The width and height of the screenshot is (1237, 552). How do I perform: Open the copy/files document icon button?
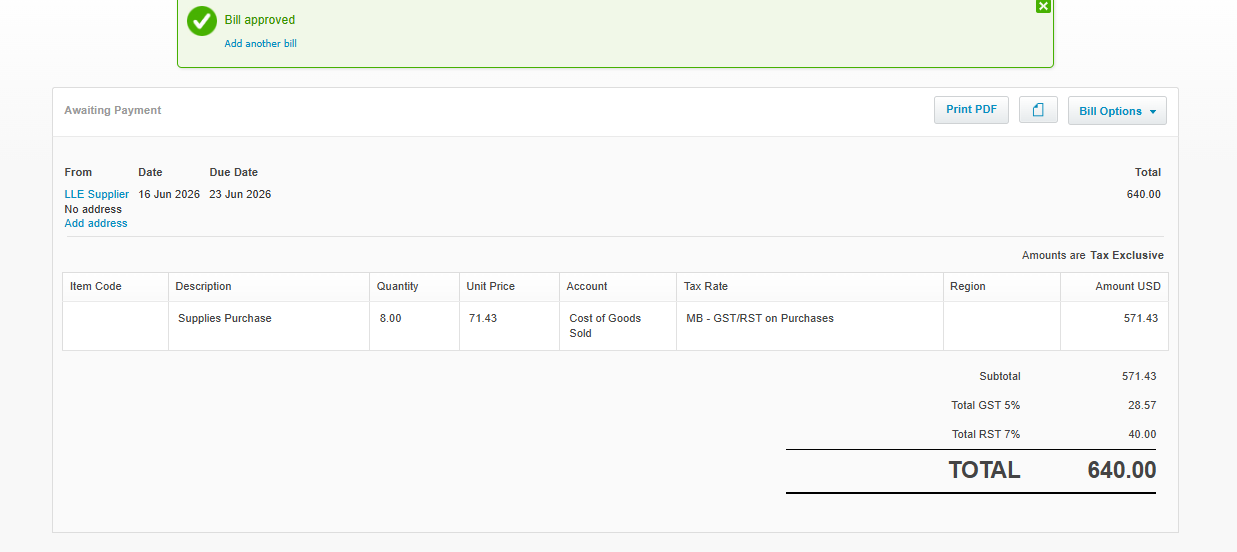[1038, 110]
